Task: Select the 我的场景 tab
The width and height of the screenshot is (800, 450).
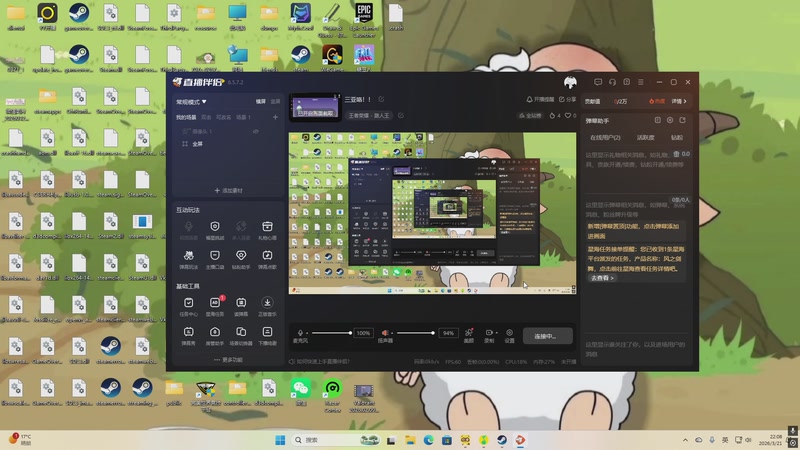Action: pyautogui.click(x=186, y=117)
